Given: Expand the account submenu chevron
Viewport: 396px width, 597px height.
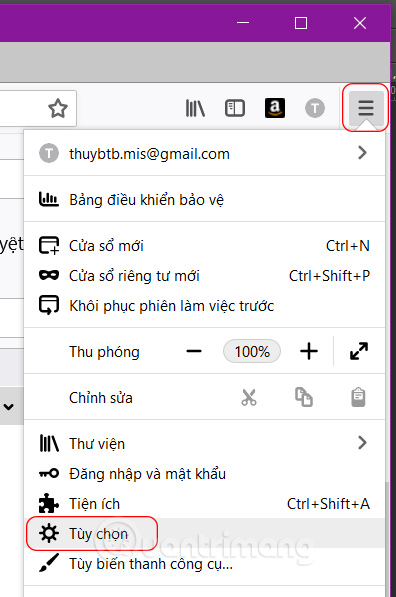Looking at the screenshot, I should tap(362, 153).
